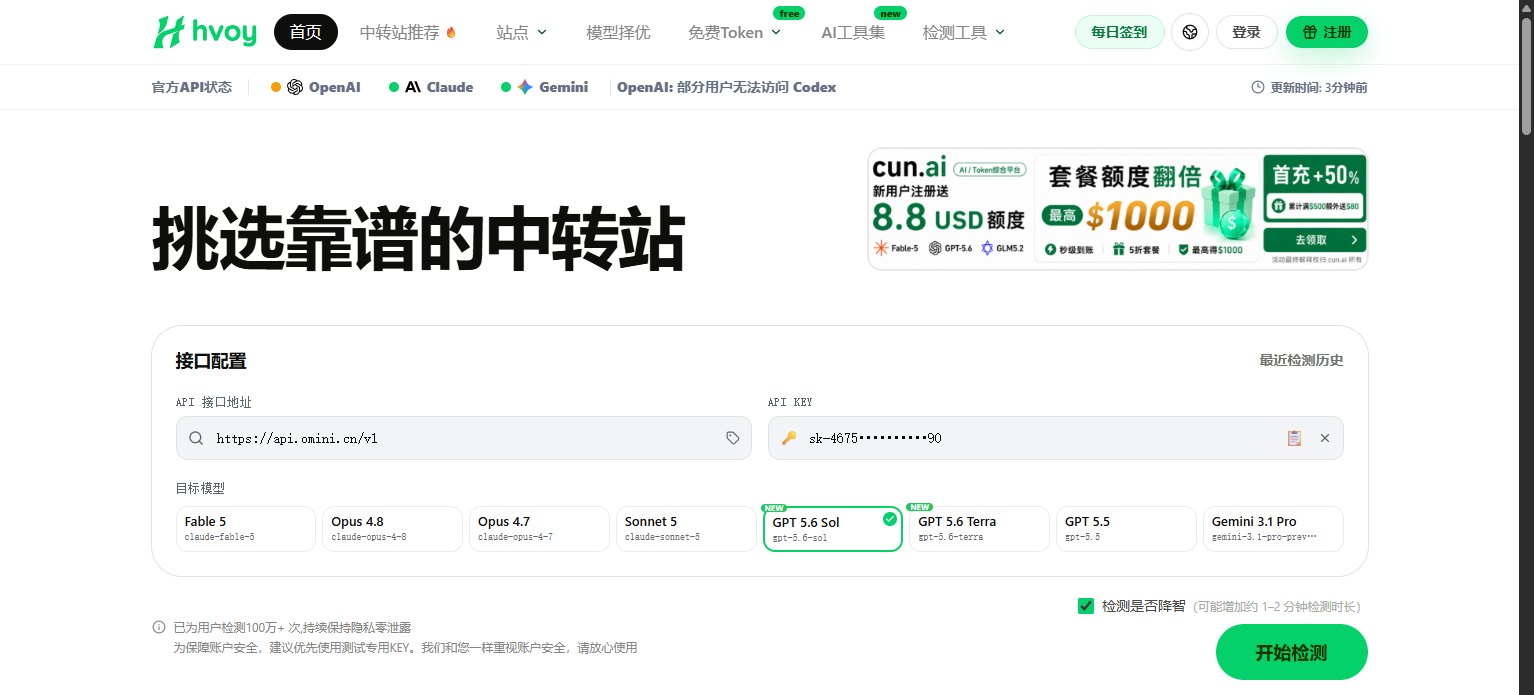Select the Opus 4.8 model
The image size is (1534, 695).
click(x=392, y=529)
